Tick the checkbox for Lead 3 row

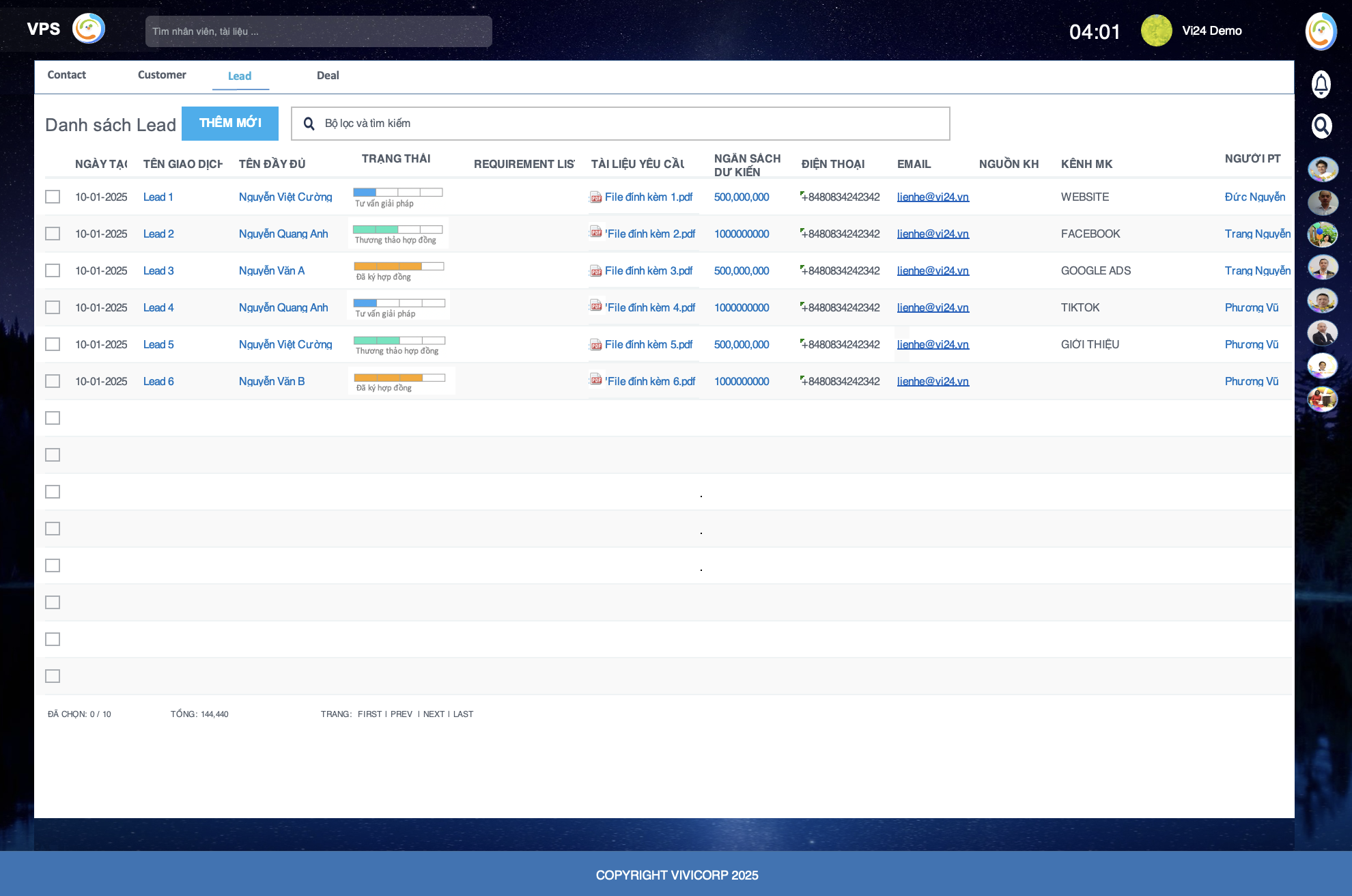pyautogui.click(x=53, y=270)
